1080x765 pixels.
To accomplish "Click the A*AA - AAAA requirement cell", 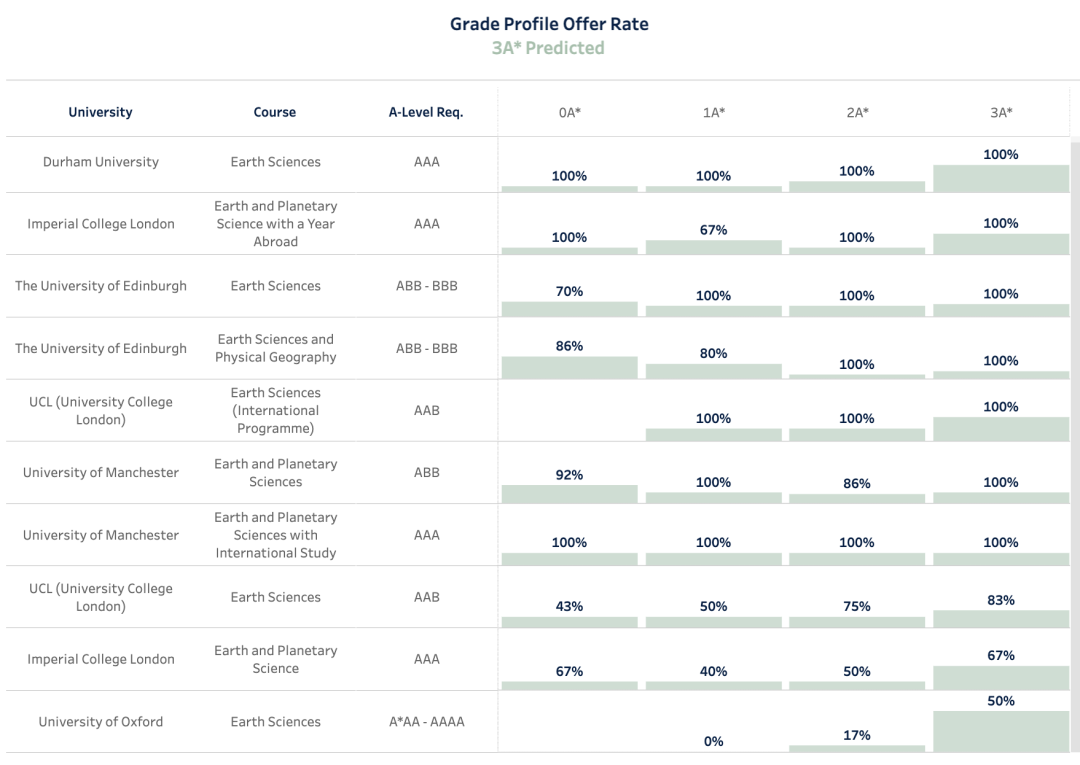I will (x=426, y=722).
